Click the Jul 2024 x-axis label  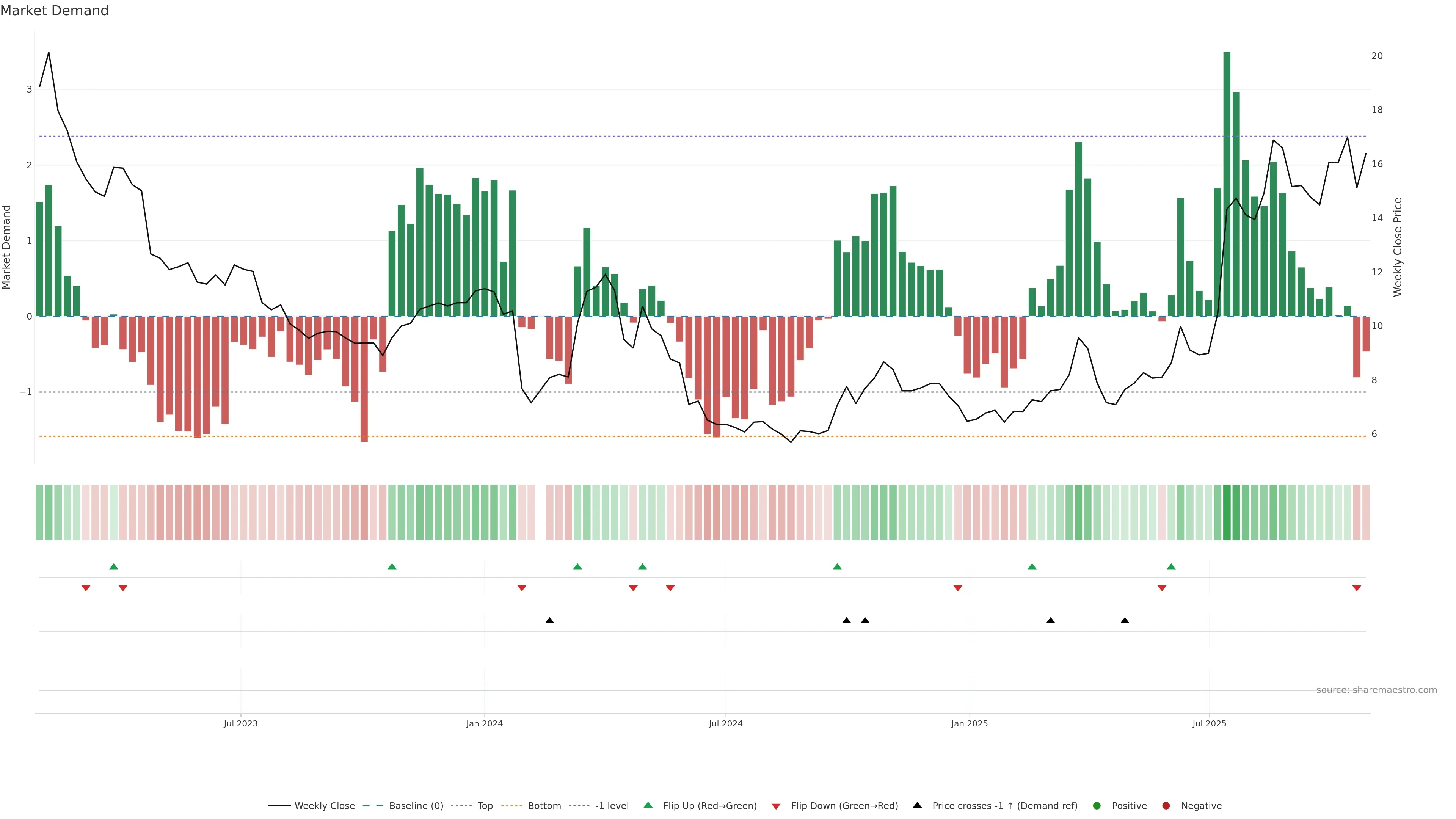726,723
